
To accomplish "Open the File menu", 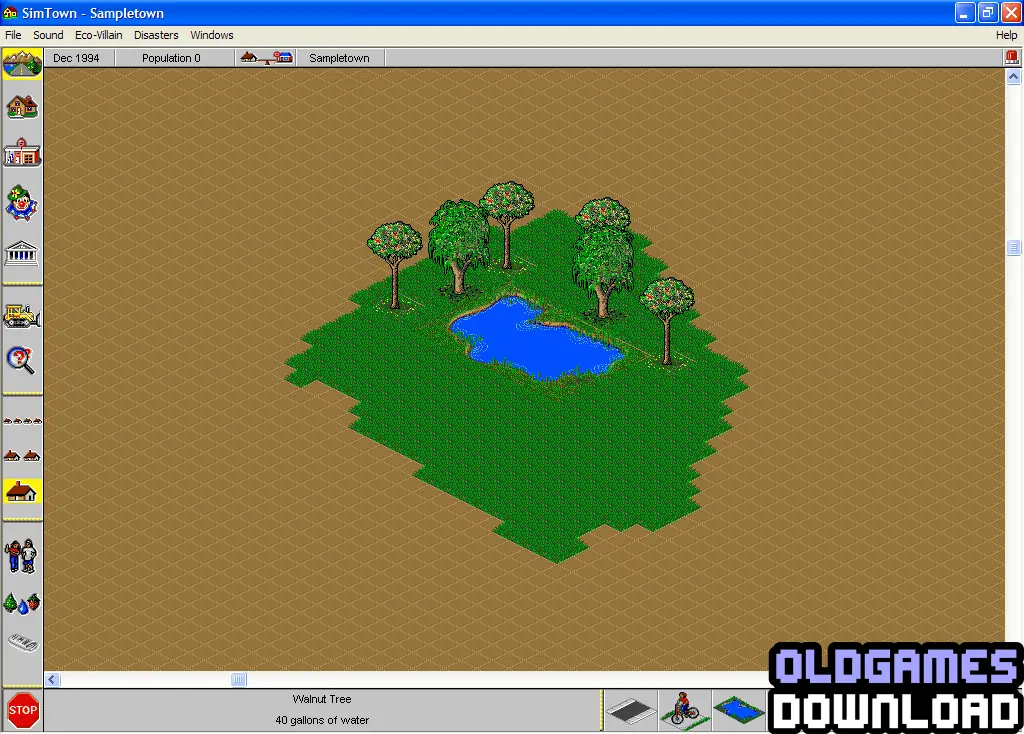I will (x=13, y=35).
